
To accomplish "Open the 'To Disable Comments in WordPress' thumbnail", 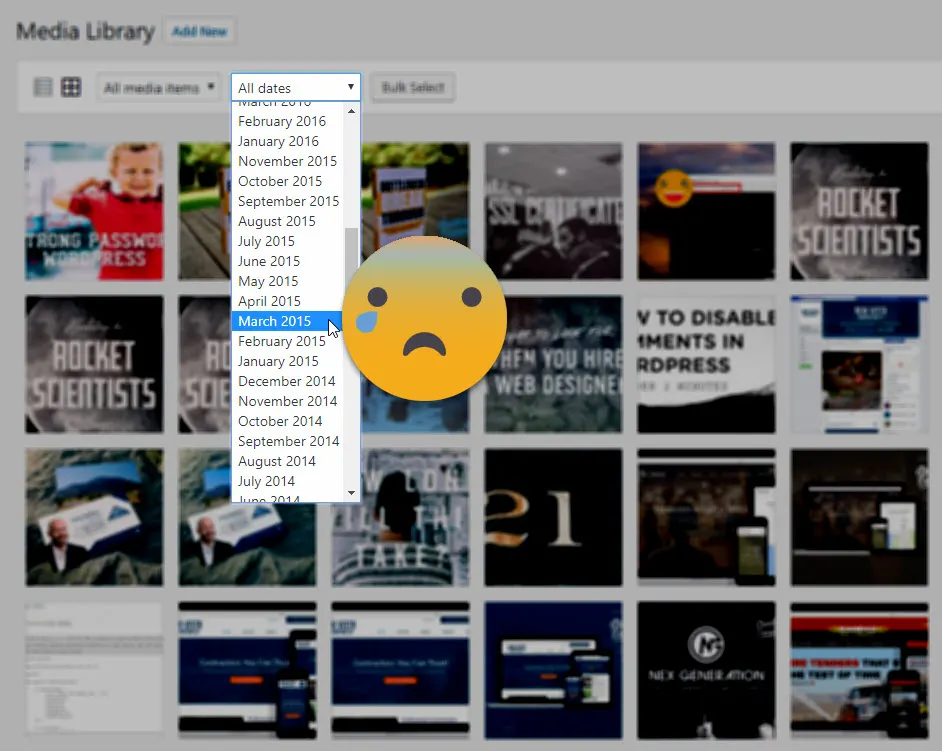I will pyautogui.click(x=706, y=364).
